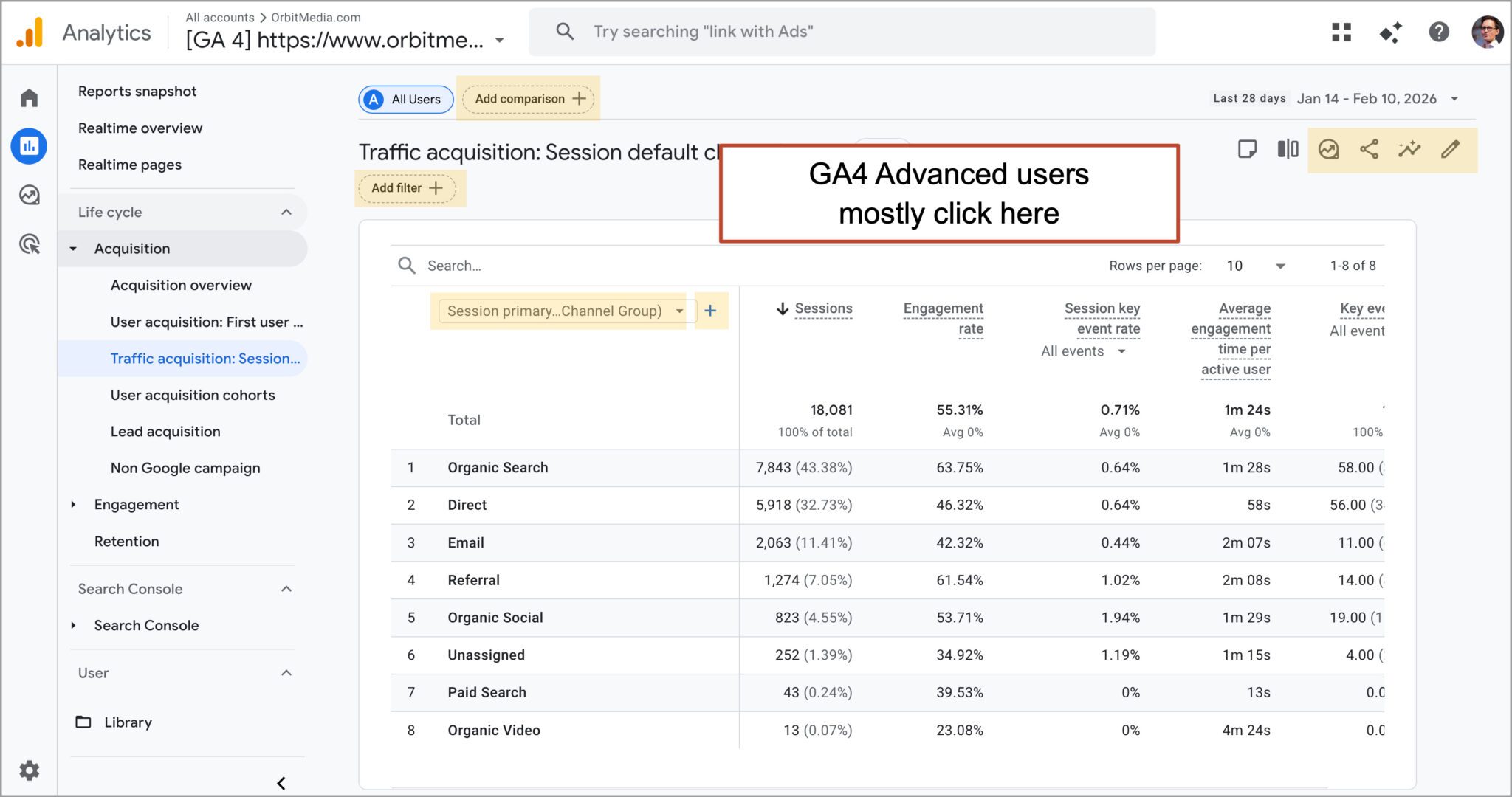Collapse the Acquisition tree item
The height and width of the screenshot is (797, 1512).
[73, 249]
